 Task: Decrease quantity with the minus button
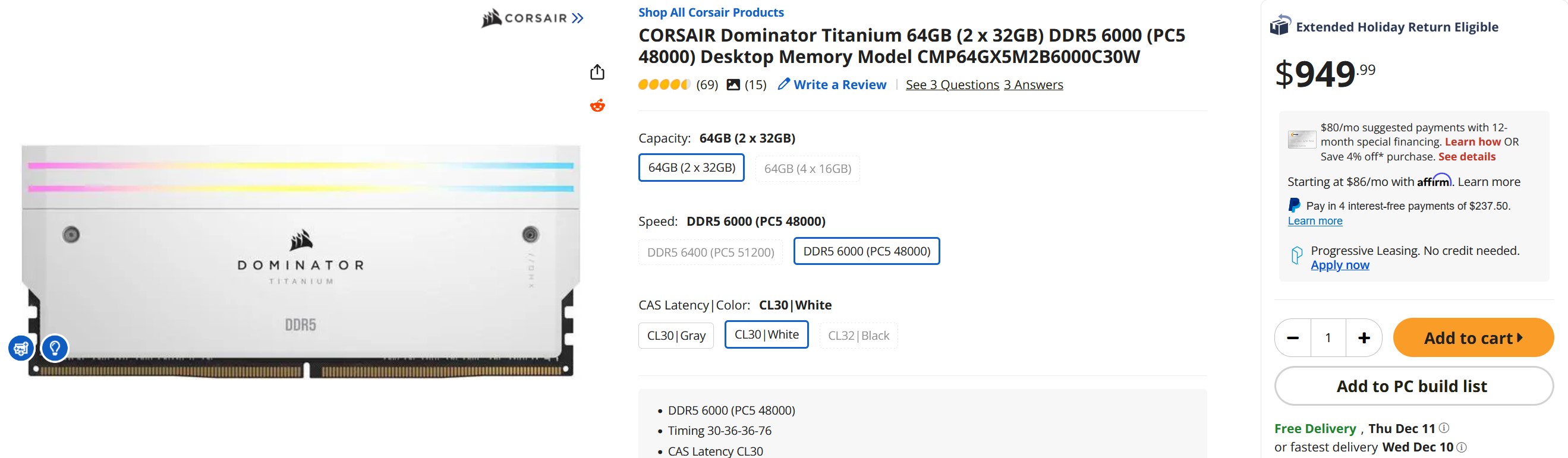[x=1293, y=337]
